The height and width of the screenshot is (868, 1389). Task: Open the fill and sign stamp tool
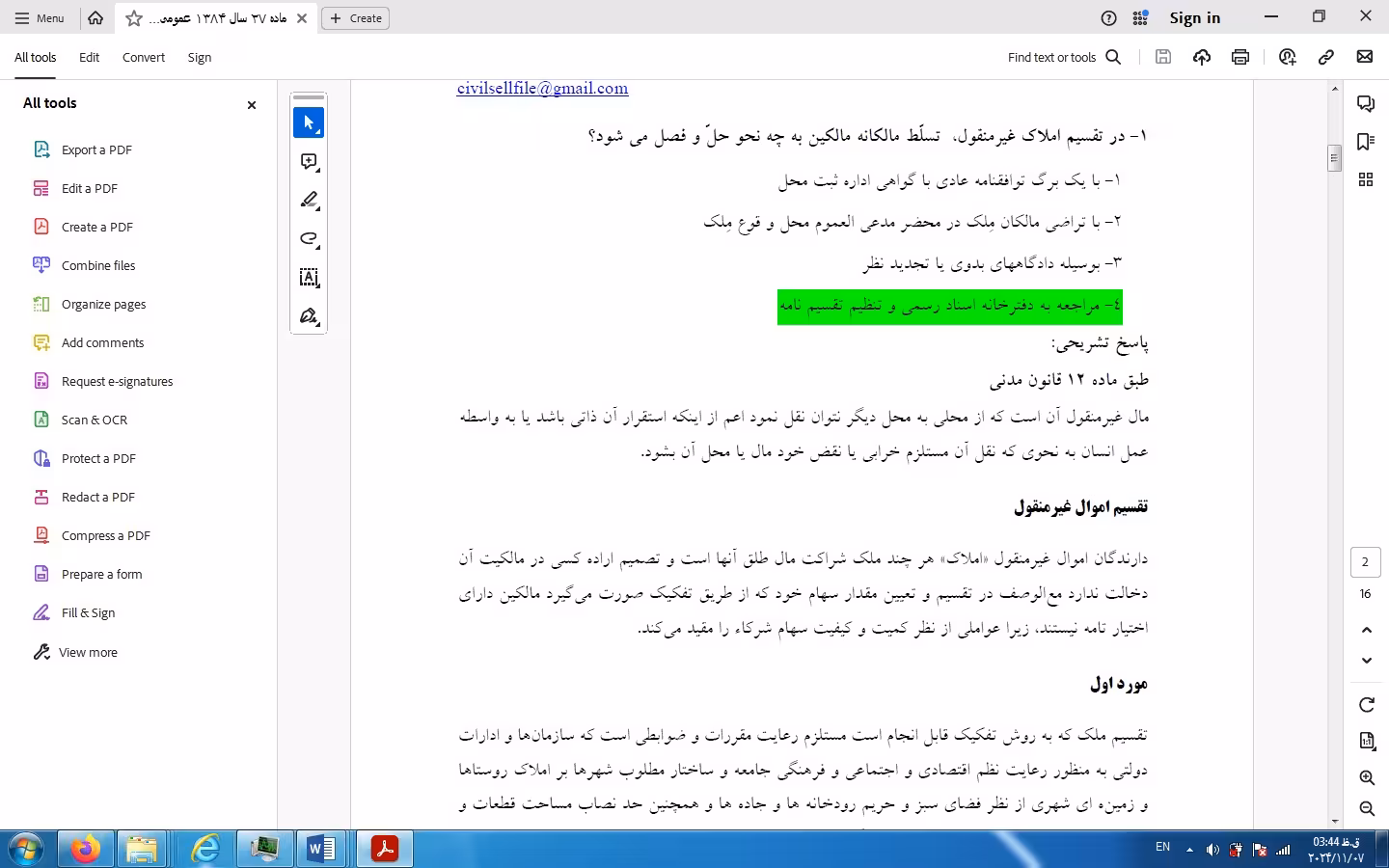tap(309, 316)
